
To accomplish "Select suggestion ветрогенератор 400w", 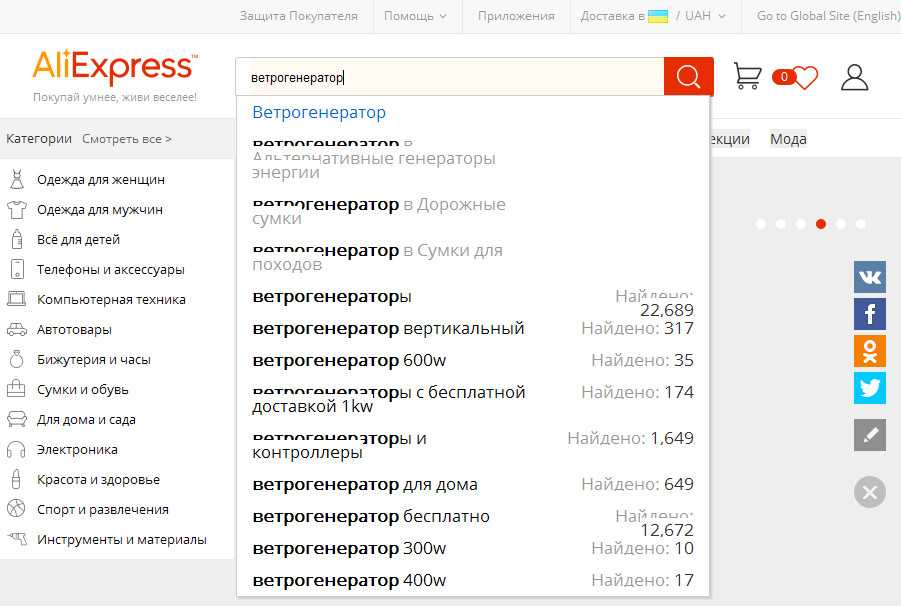I will pos(473,581).
